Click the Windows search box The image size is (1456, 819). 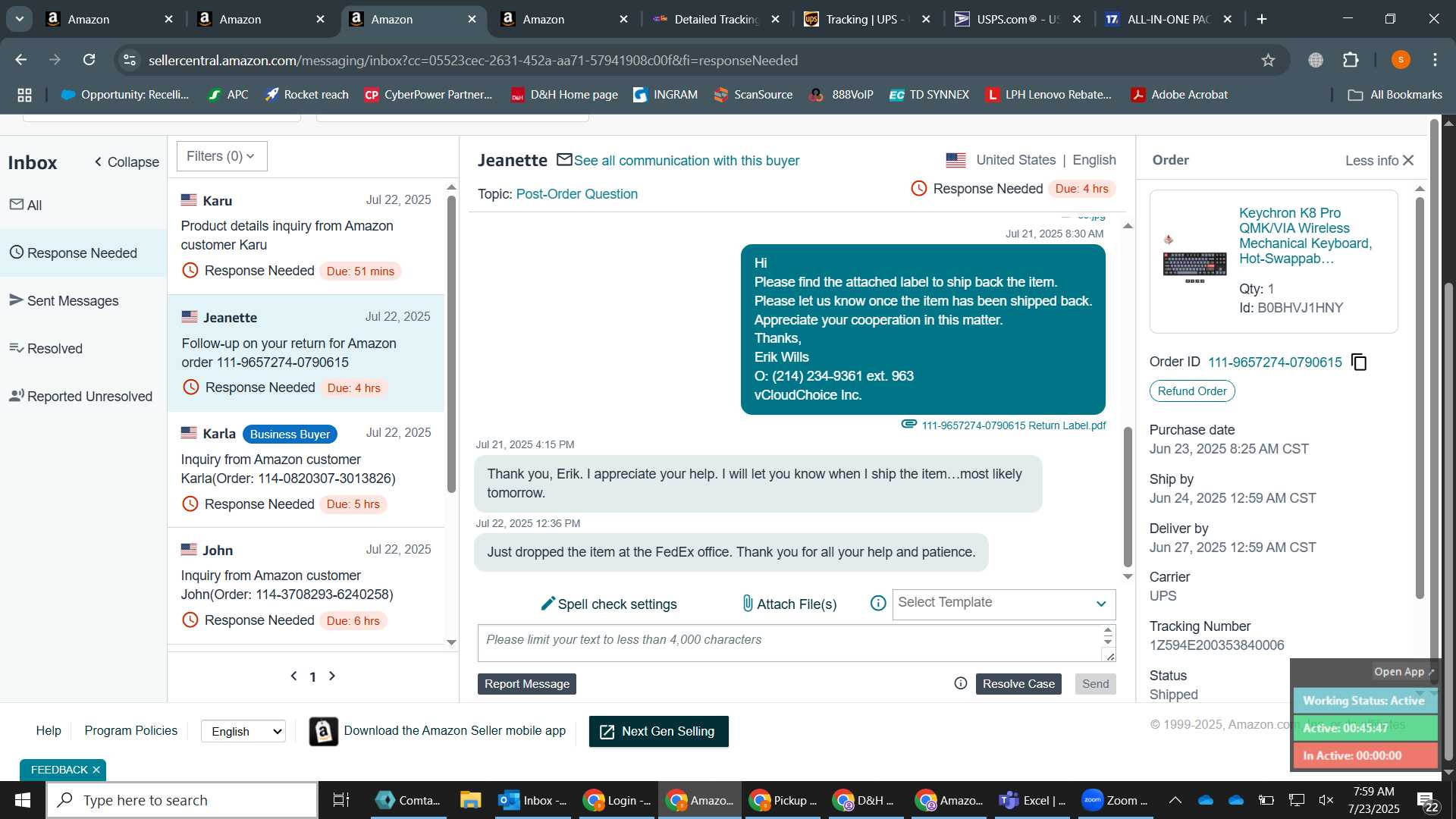pos(182,800)
